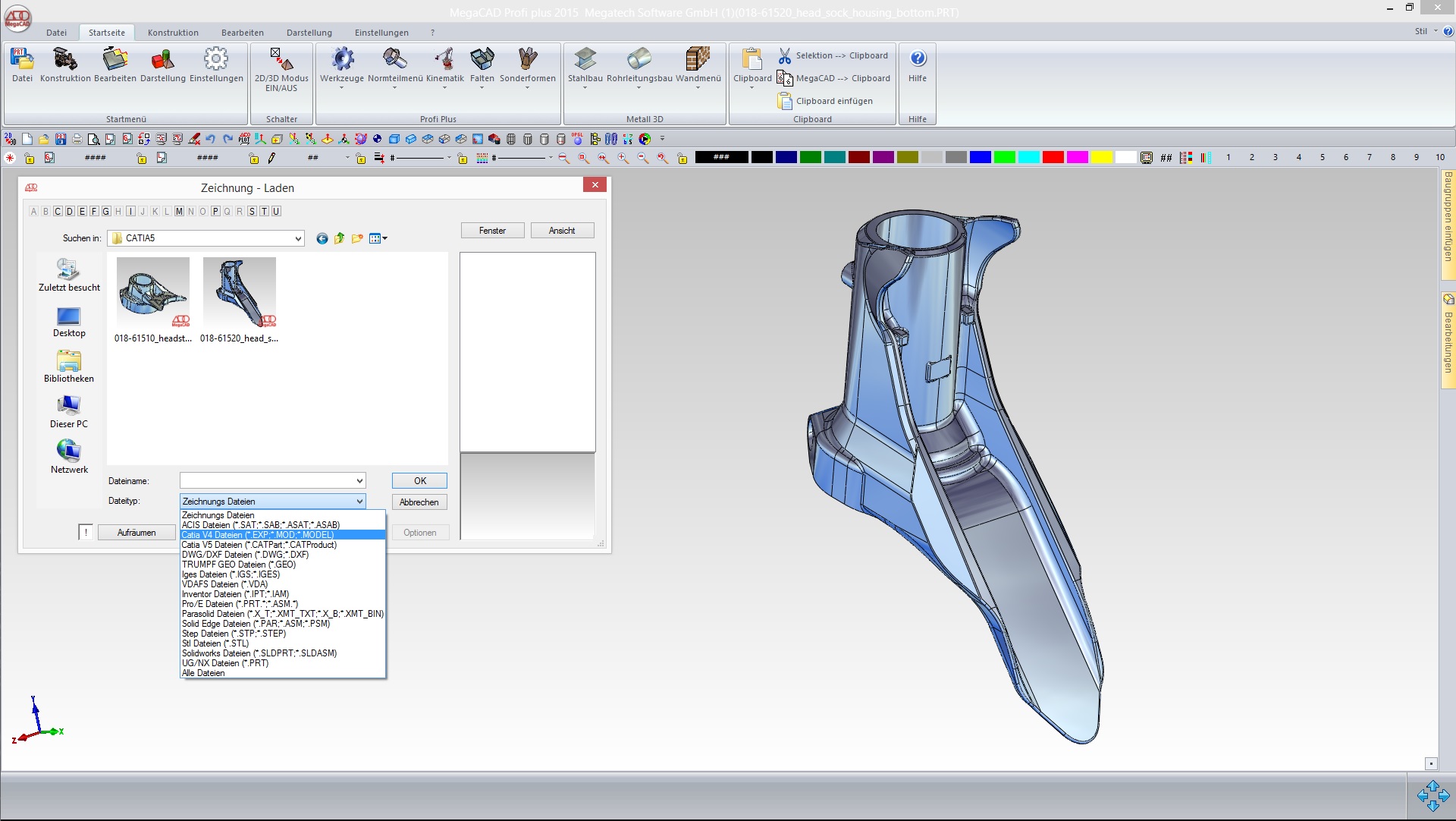Toggle drive letter S button

click(252, 212)
